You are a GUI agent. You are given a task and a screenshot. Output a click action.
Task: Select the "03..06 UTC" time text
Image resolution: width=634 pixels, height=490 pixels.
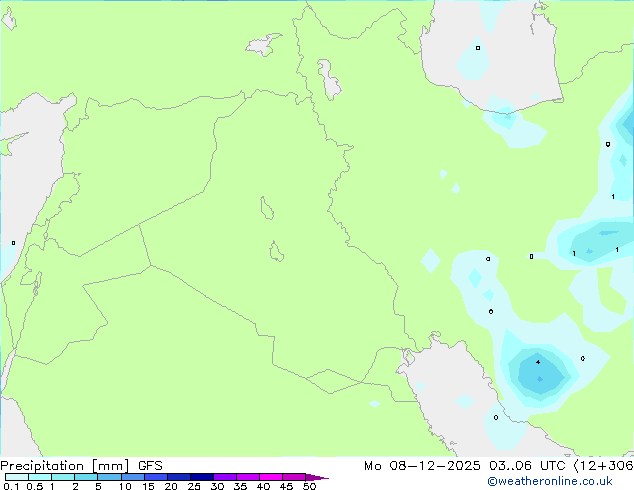527,466
